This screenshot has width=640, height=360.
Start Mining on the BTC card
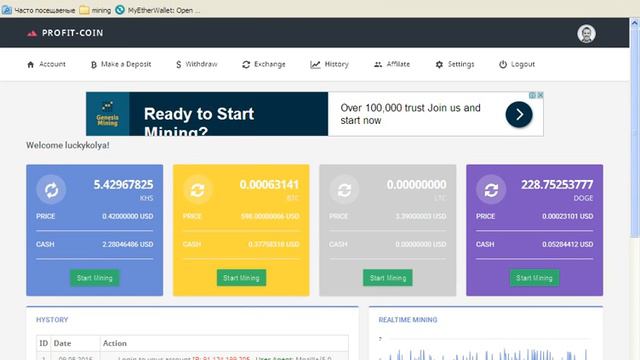point(241,278)
